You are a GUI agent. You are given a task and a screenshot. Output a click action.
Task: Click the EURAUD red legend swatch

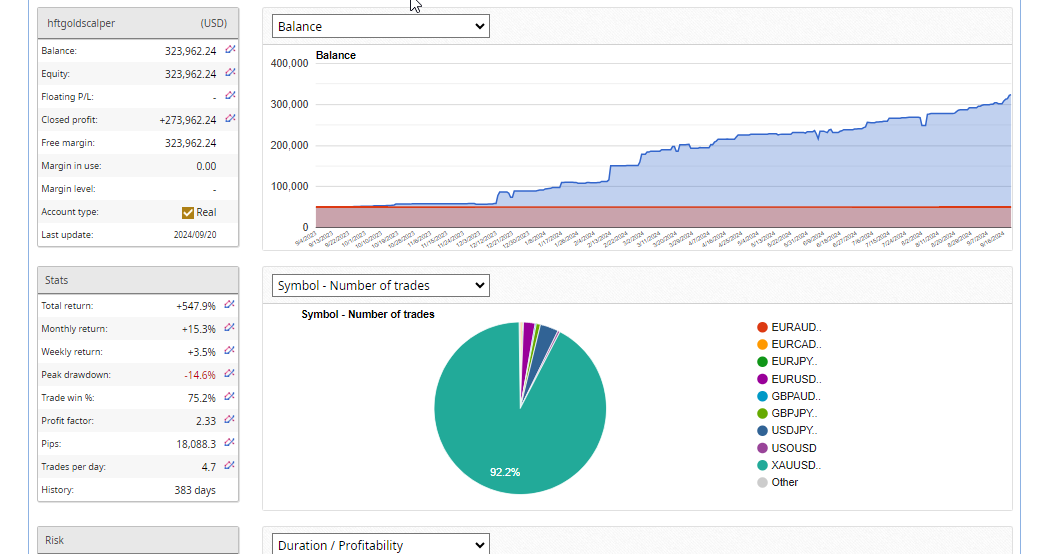[762, 327]
